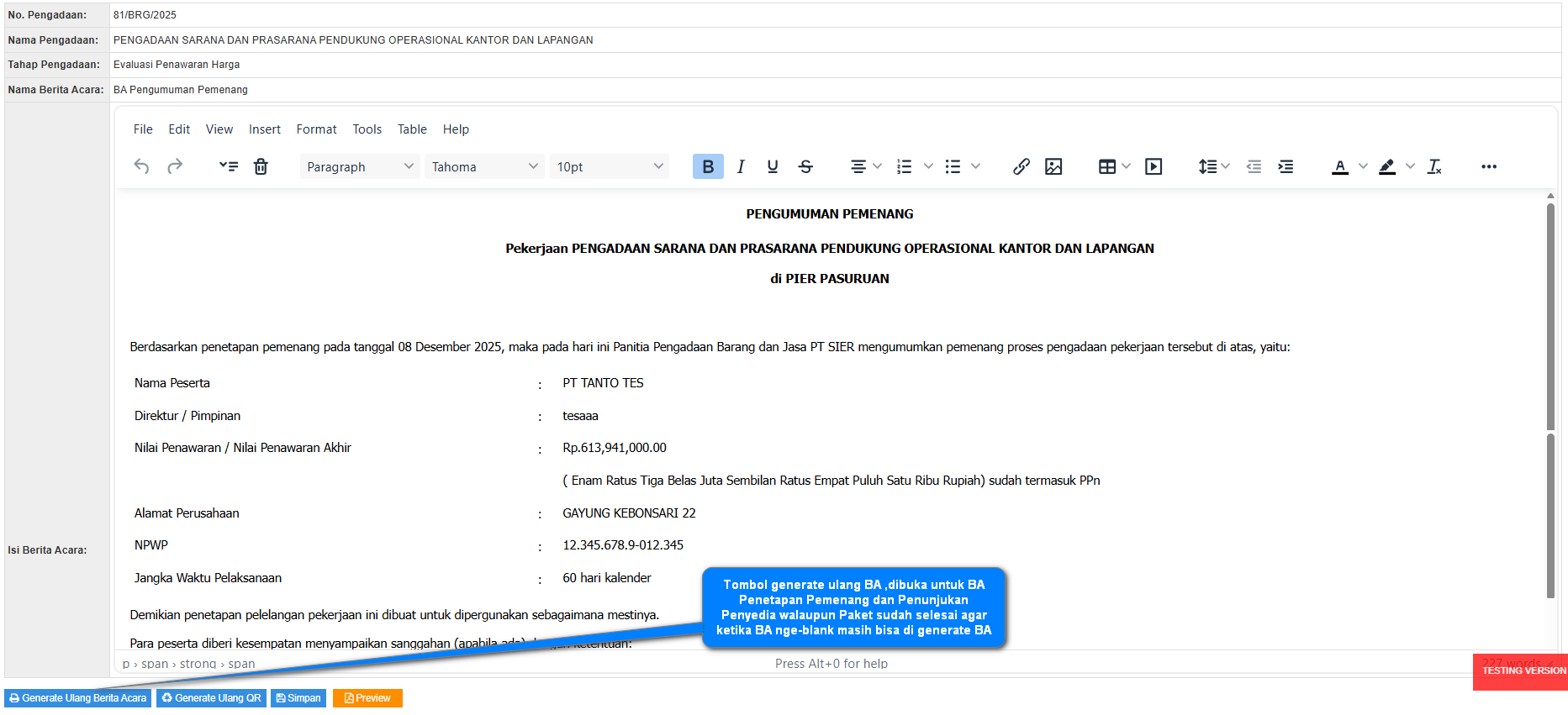Viewport: 1568px width, 715px height.
Task: Click the clear formatting icon
Action: coord(1434,166)
